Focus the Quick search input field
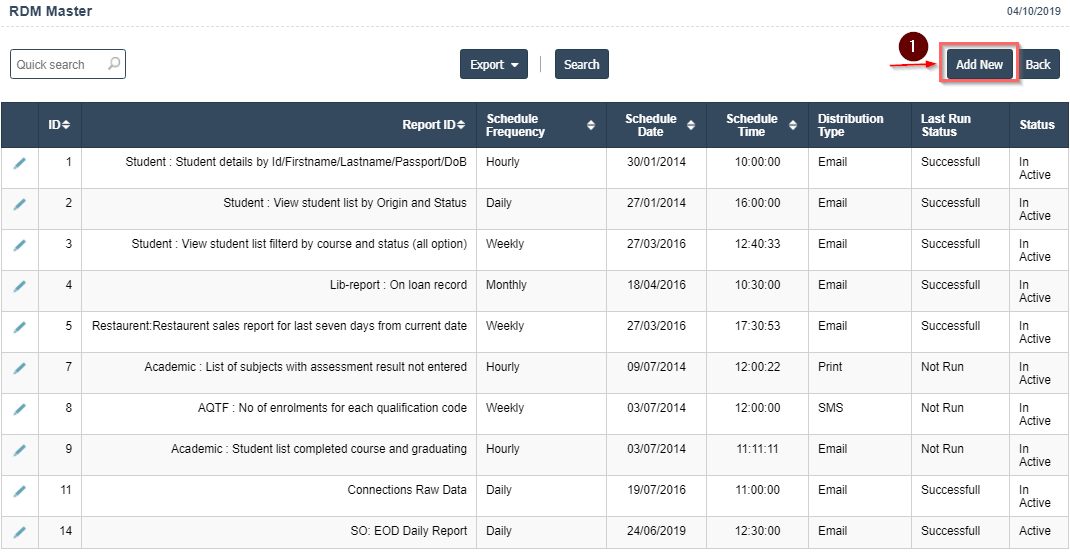The width and height of the screenshot is (1070, 552). tap(58, 64)
